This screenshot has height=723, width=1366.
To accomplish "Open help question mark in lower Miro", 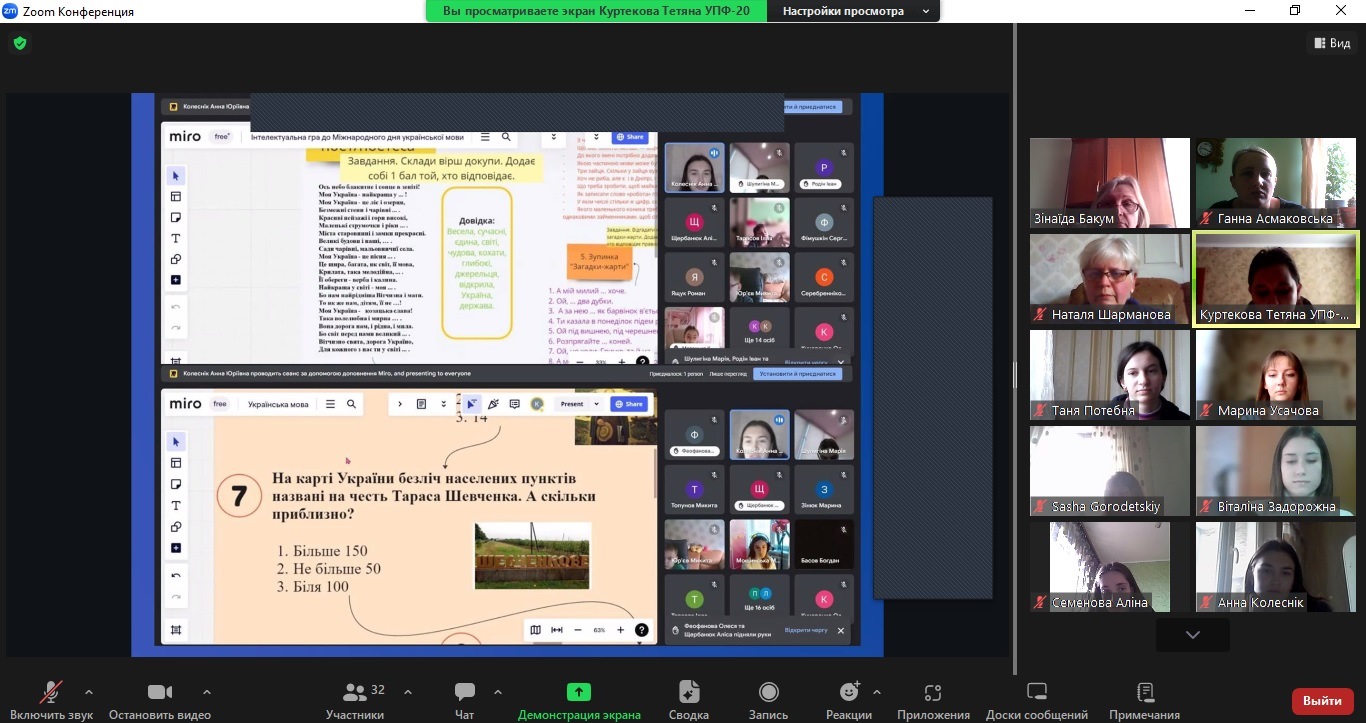I will pos(642,630).
